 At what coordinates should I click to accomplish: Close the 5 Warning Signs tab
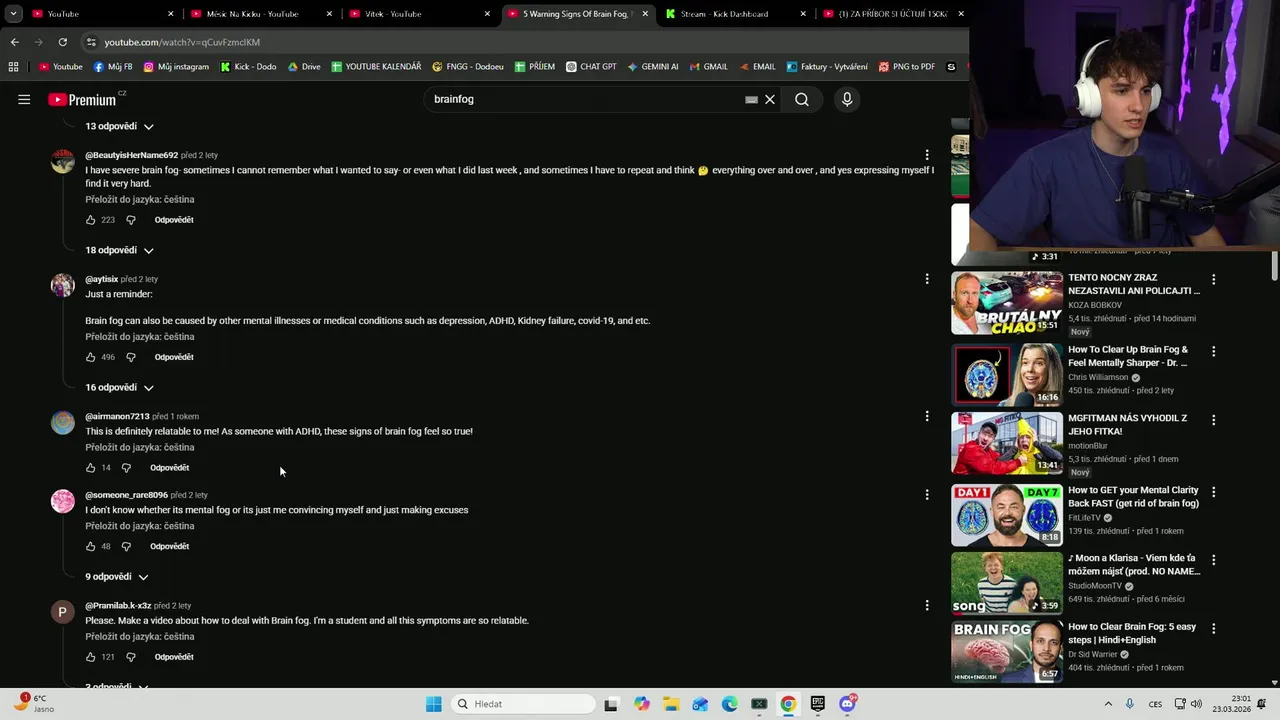(x=645, y=14)
